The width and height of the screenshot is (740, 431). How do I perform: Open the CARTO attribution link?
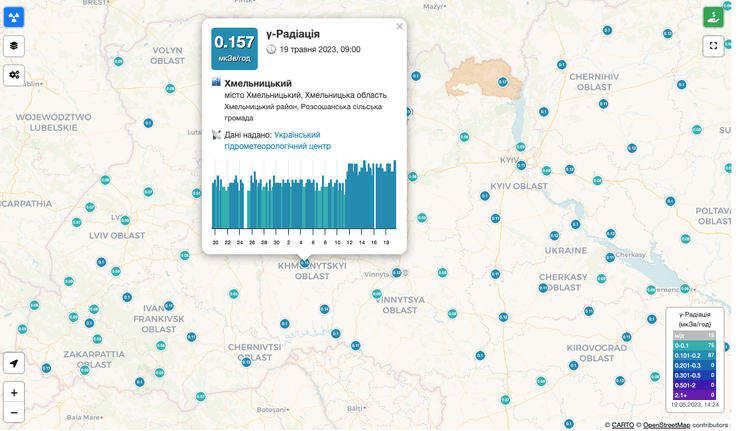622,425
